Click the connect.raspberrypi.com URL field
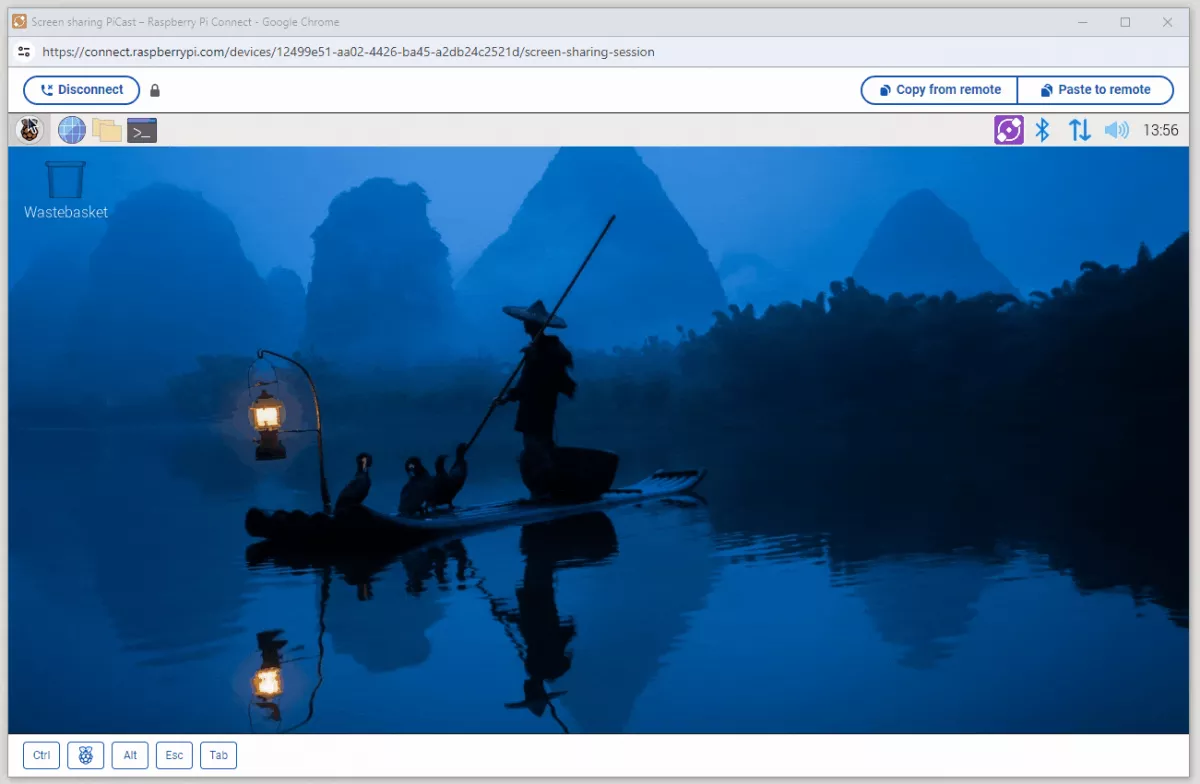 348,52
